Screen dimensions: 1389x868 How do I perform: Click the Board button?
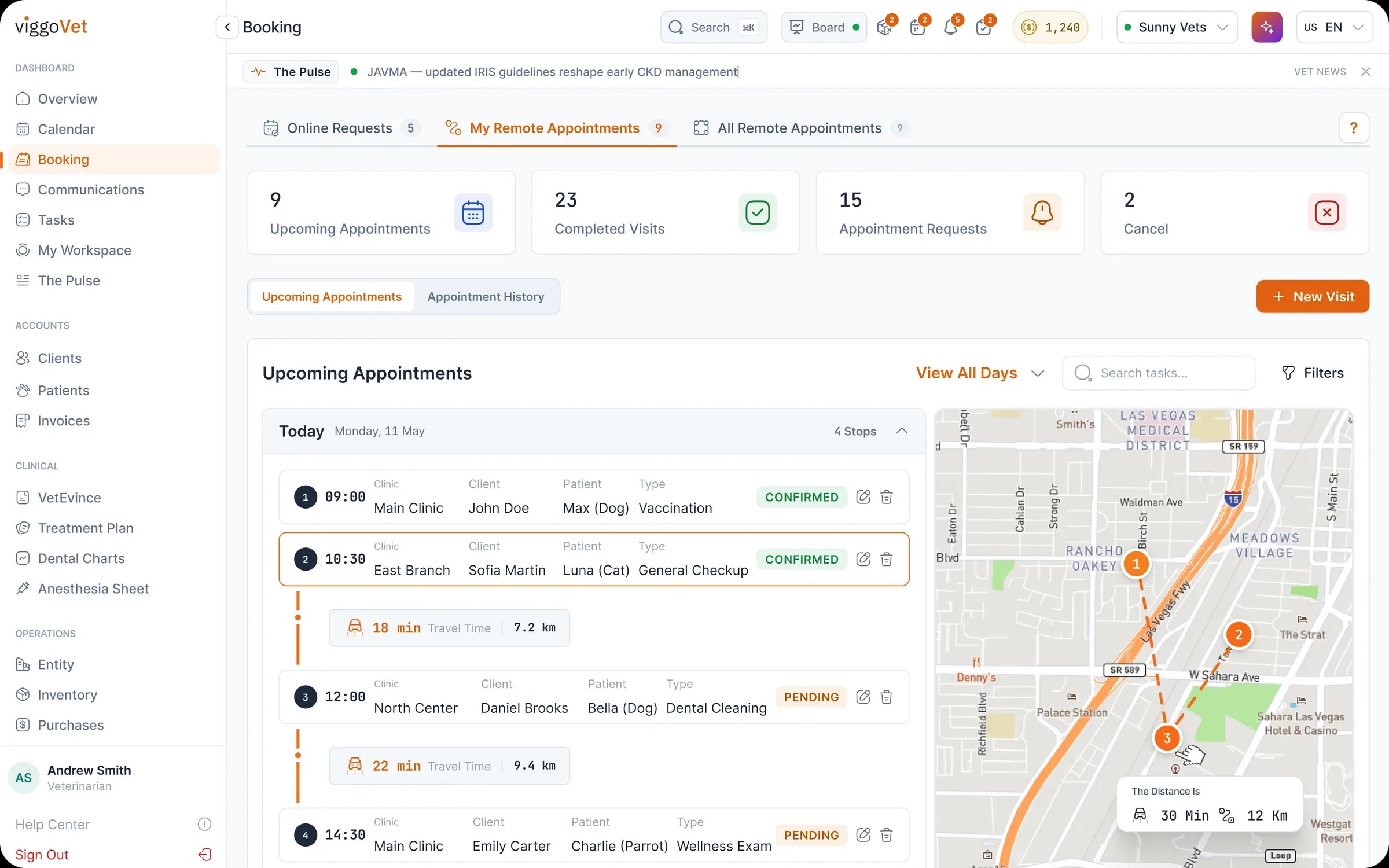point(824,27)
